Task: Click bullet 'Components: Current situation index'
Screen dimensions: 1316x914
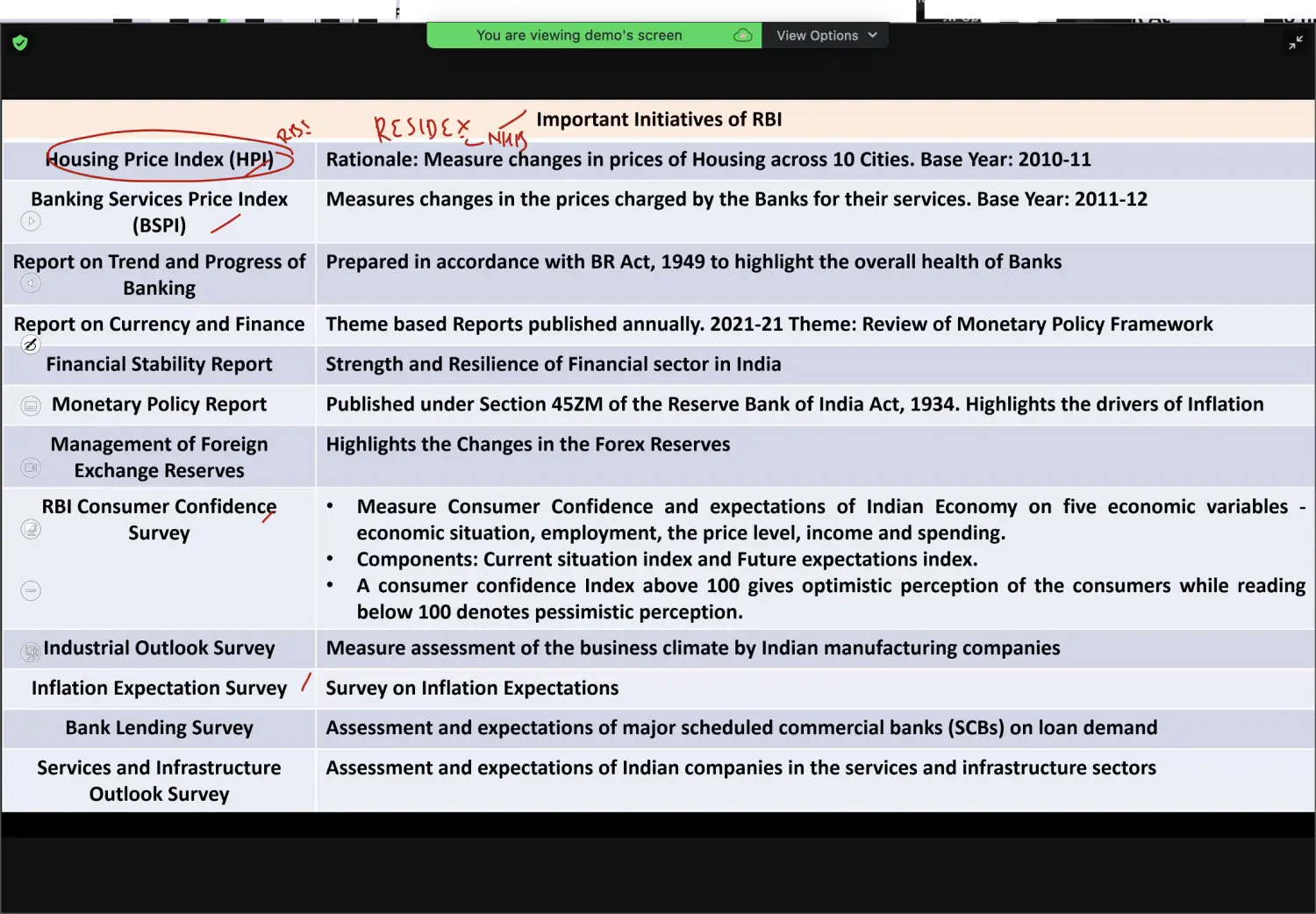Action: click(x=667, y=560)
